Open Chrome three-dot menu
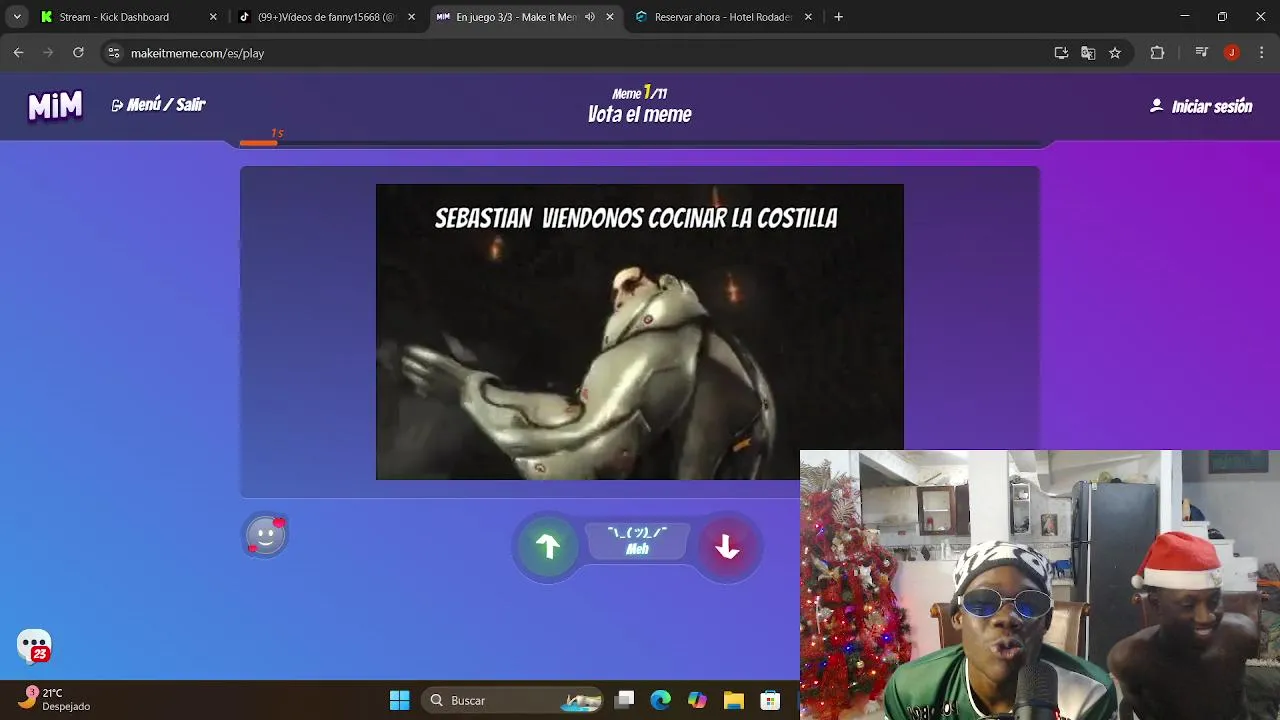This screenshot has height=720, width=1280. [x=1261, y=53]
